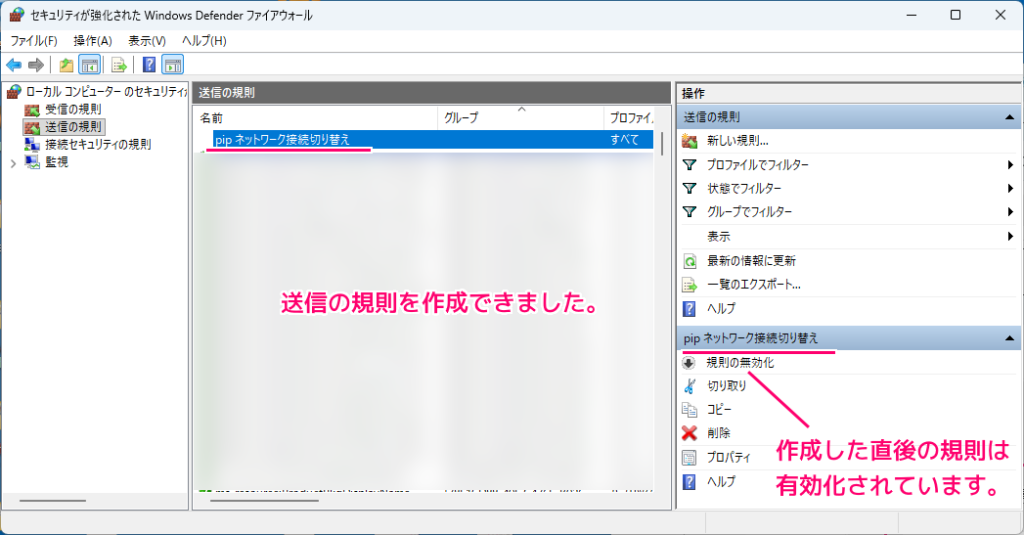Click the firewall app icon in title bar

coord(16,14)
